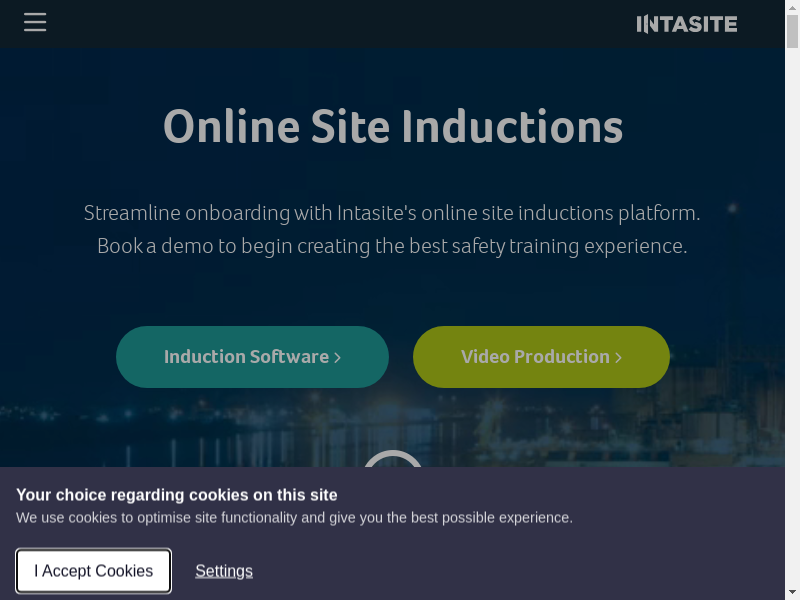
Task: Click the vertical scrollbar thumb
Action: point(792,32)
